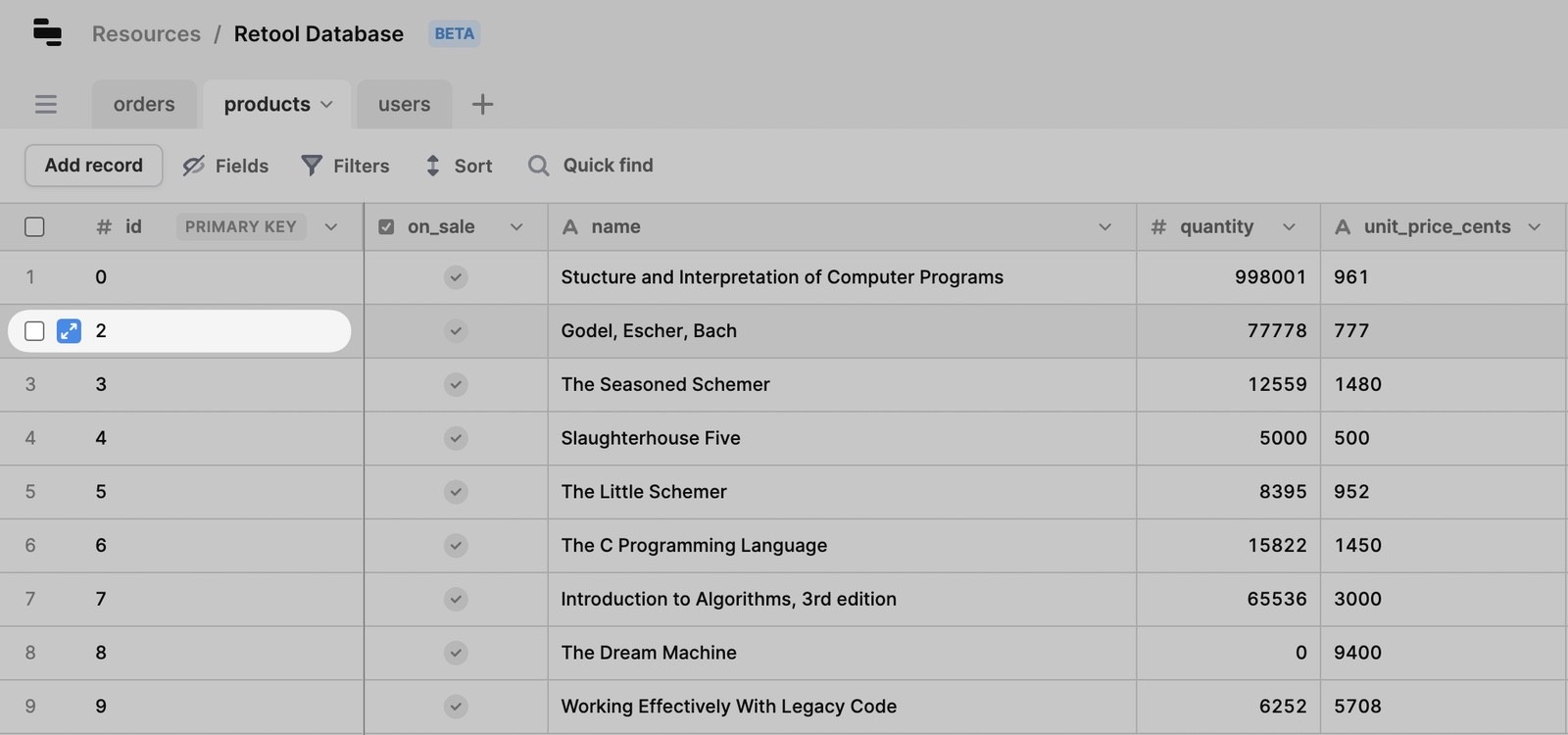Select Working Effectively With Legacy Code cell
The image size is (1568, 735).
coord(842,707)
